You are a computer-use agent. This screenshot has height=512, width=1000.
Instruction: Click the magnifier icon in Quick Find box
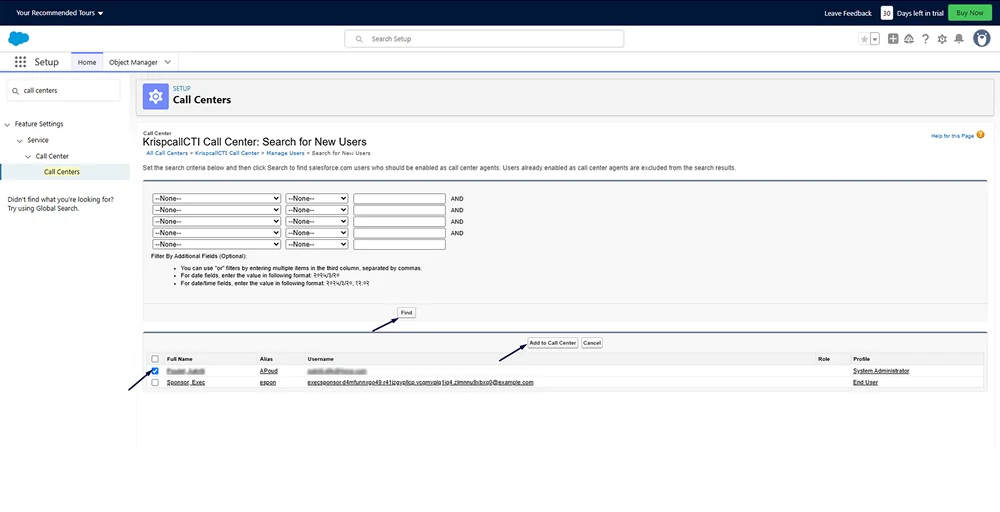15,91
